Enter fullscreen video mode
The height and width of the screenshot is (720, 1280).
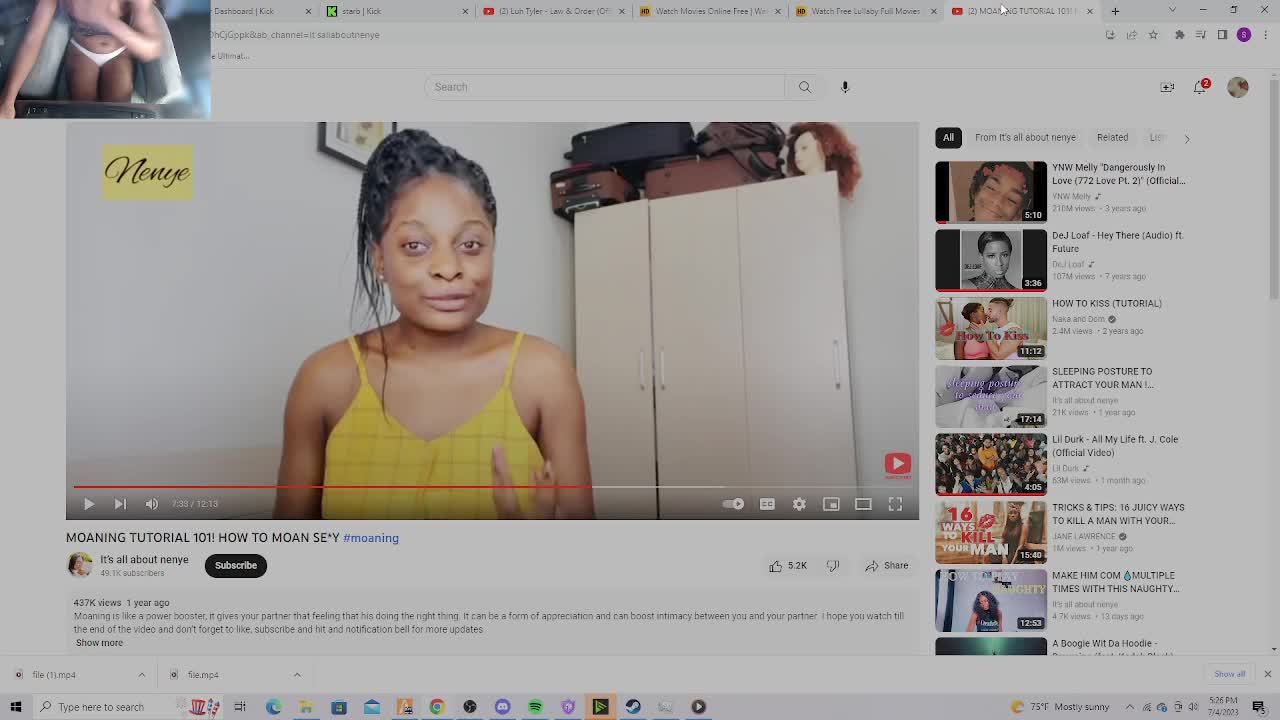(895, 504)
